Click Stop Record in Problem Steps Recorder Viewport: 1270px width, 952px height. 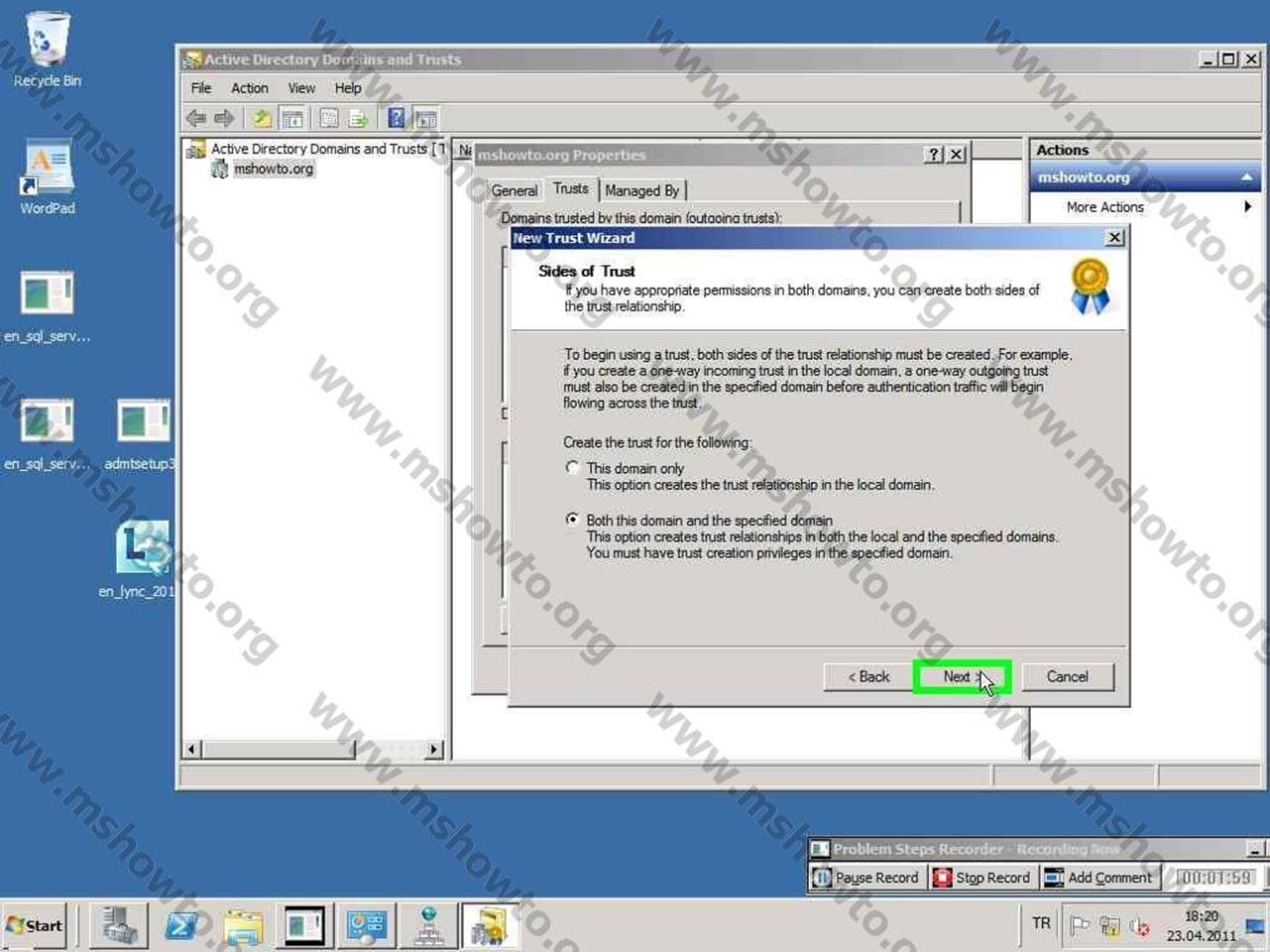(x=982, y=878)
